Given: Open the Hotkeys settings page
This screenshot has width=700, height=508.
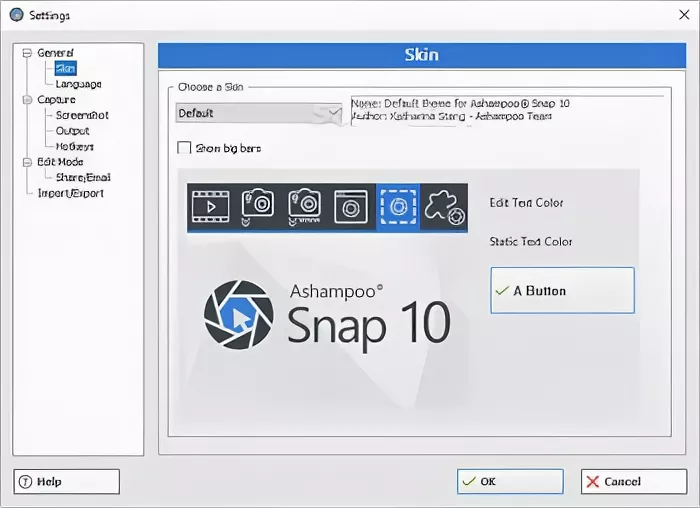Looking at the screenshot, I should click(75, 146).
